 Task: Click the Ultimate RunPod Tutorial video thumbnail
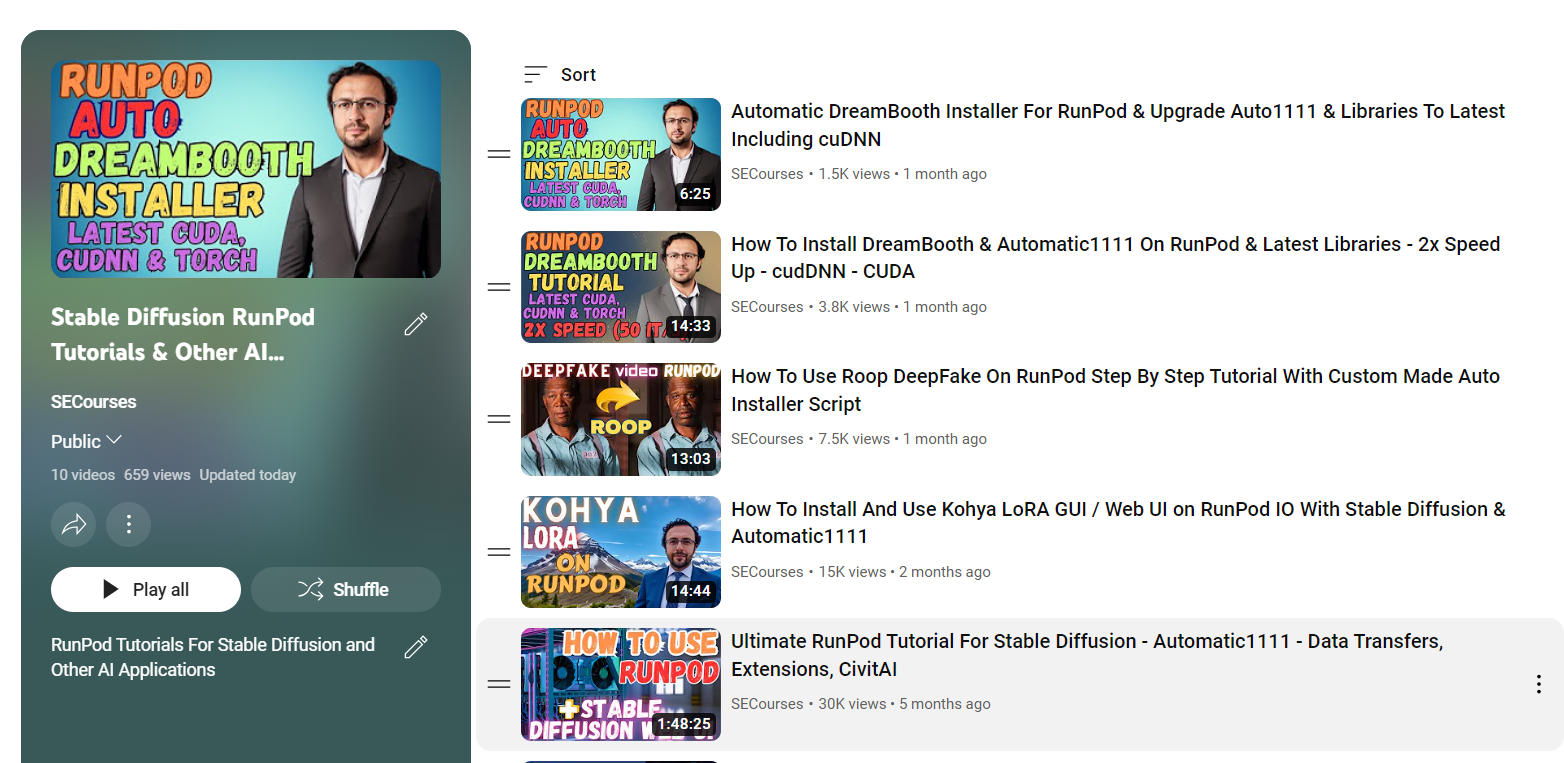point(620,683)
